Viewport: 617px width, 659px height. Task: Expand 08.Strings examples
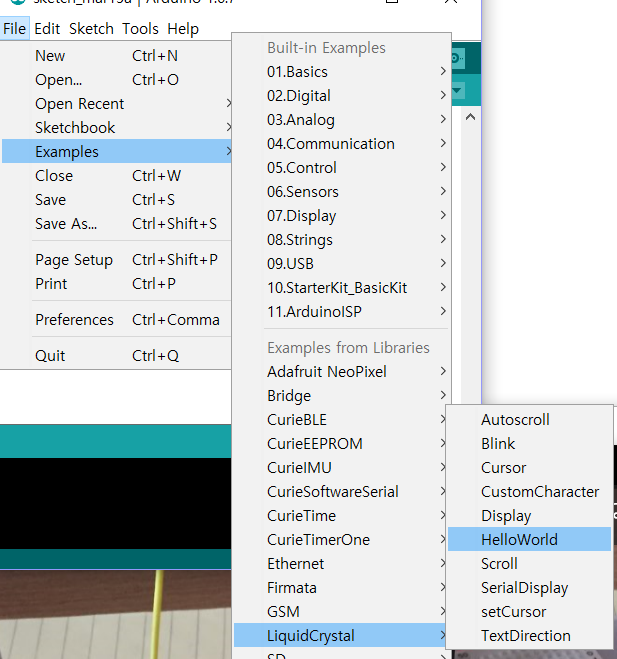click(x=341, y=239)
